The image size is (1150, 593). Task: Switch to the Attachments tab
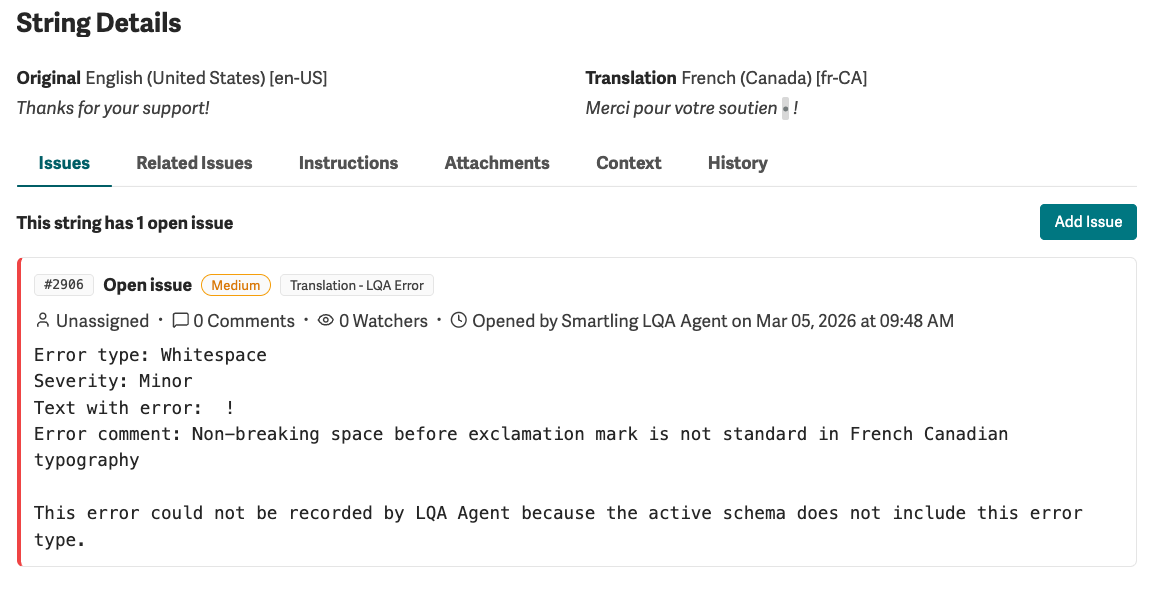[497, 163]
